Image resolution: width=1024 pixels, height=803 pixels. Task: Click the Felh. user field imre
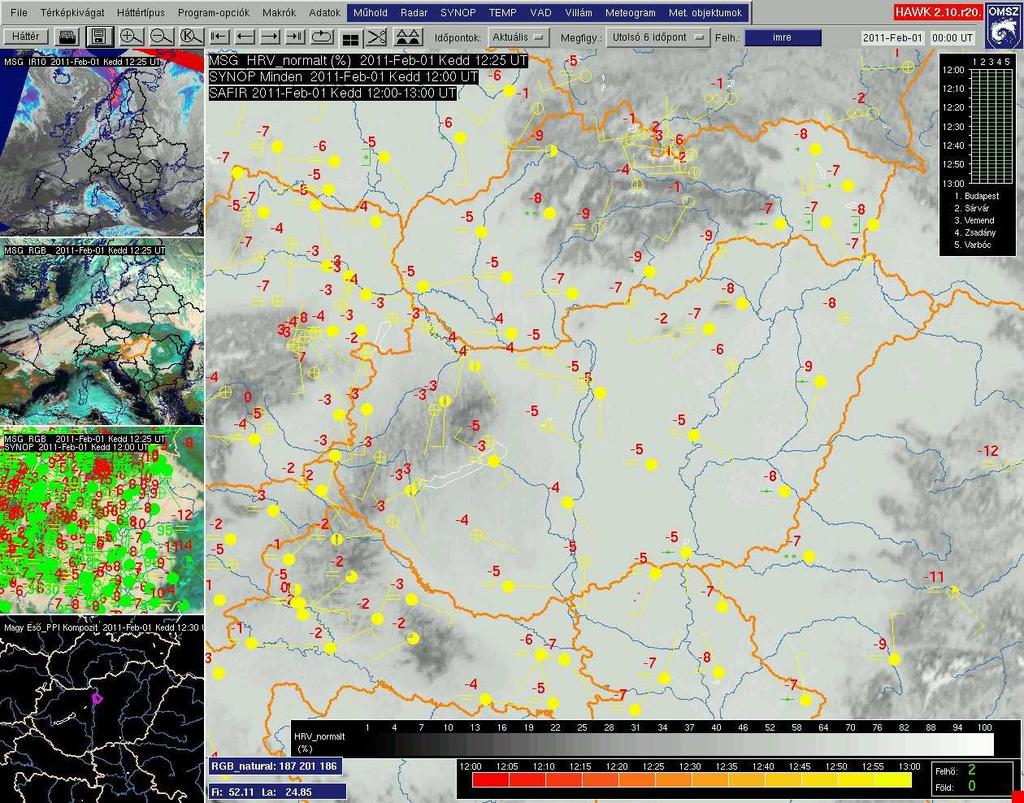pyautogui.click(x=782, y=38)
